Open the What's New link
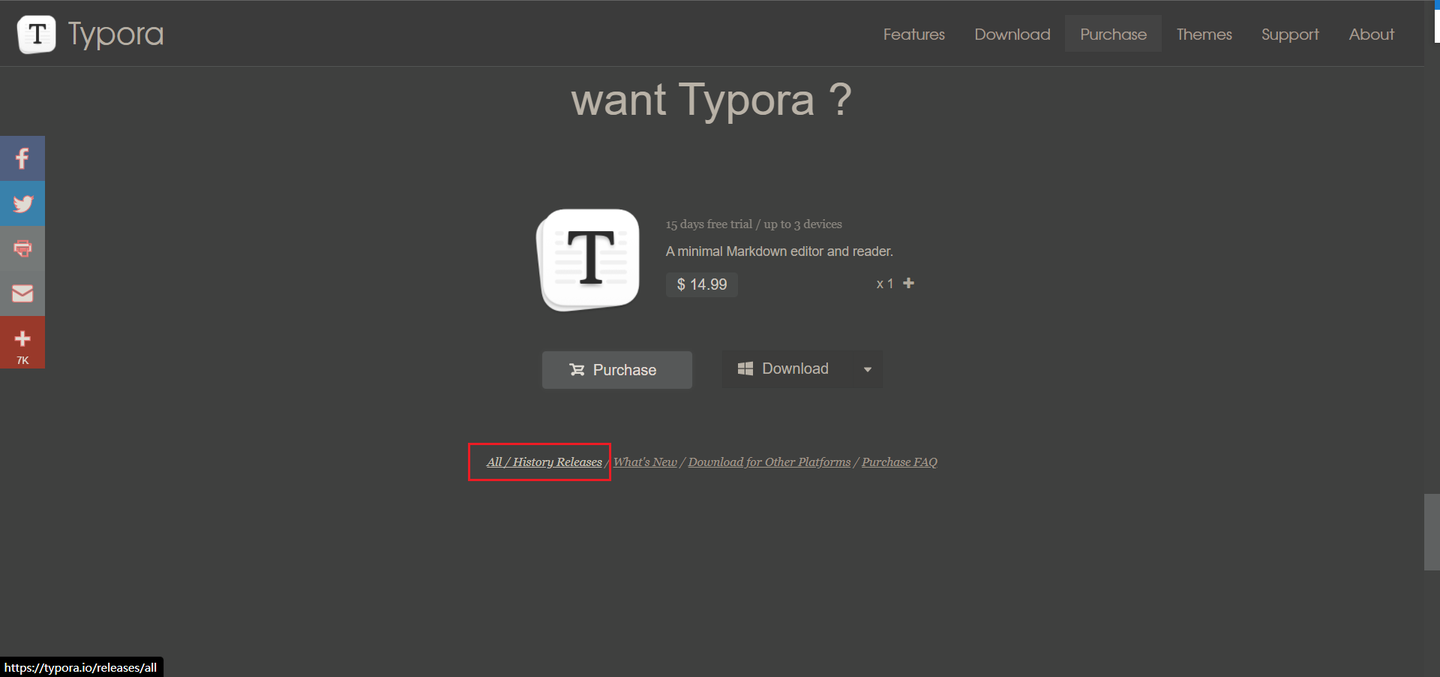This screenshot has width=1440, height=677. (645, 462)
